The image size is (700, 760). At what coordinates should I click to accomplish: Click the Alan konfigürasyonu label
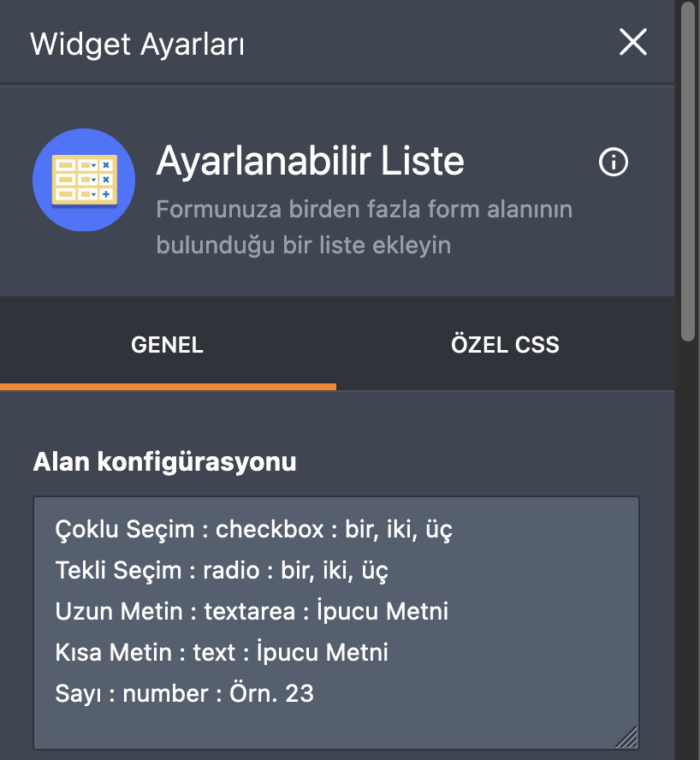[x=165, y=462]
